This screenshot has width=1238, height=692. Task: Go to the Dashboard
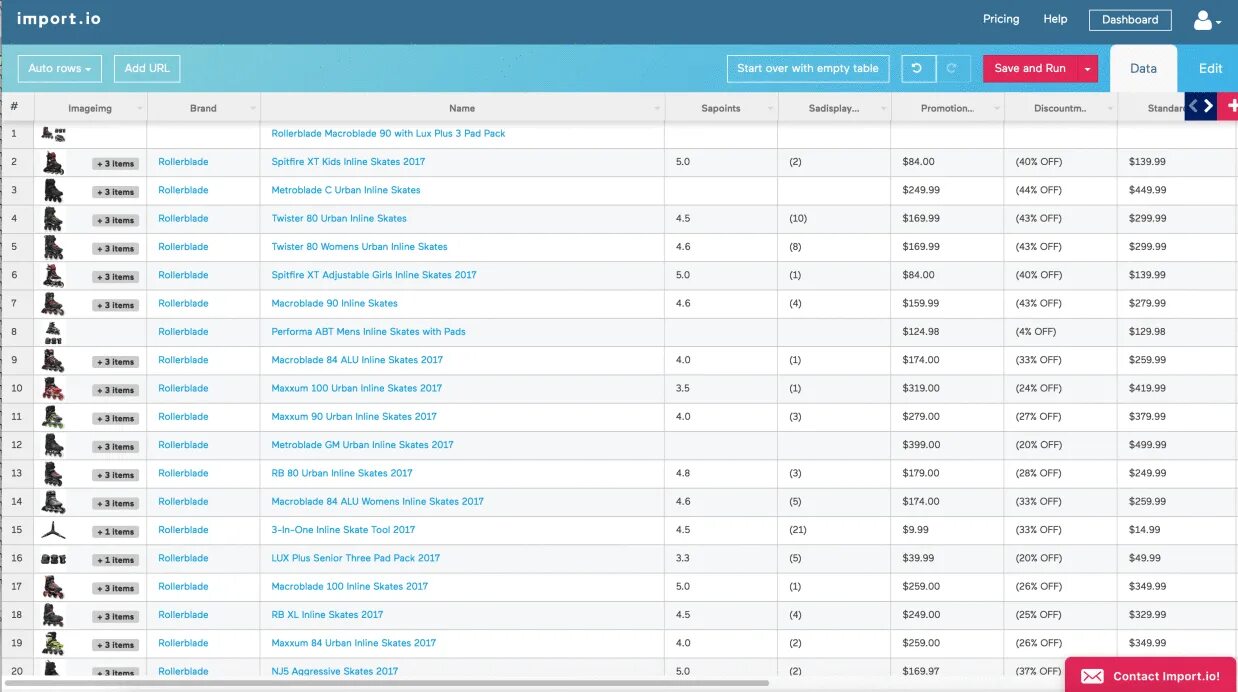(1130, 20)
